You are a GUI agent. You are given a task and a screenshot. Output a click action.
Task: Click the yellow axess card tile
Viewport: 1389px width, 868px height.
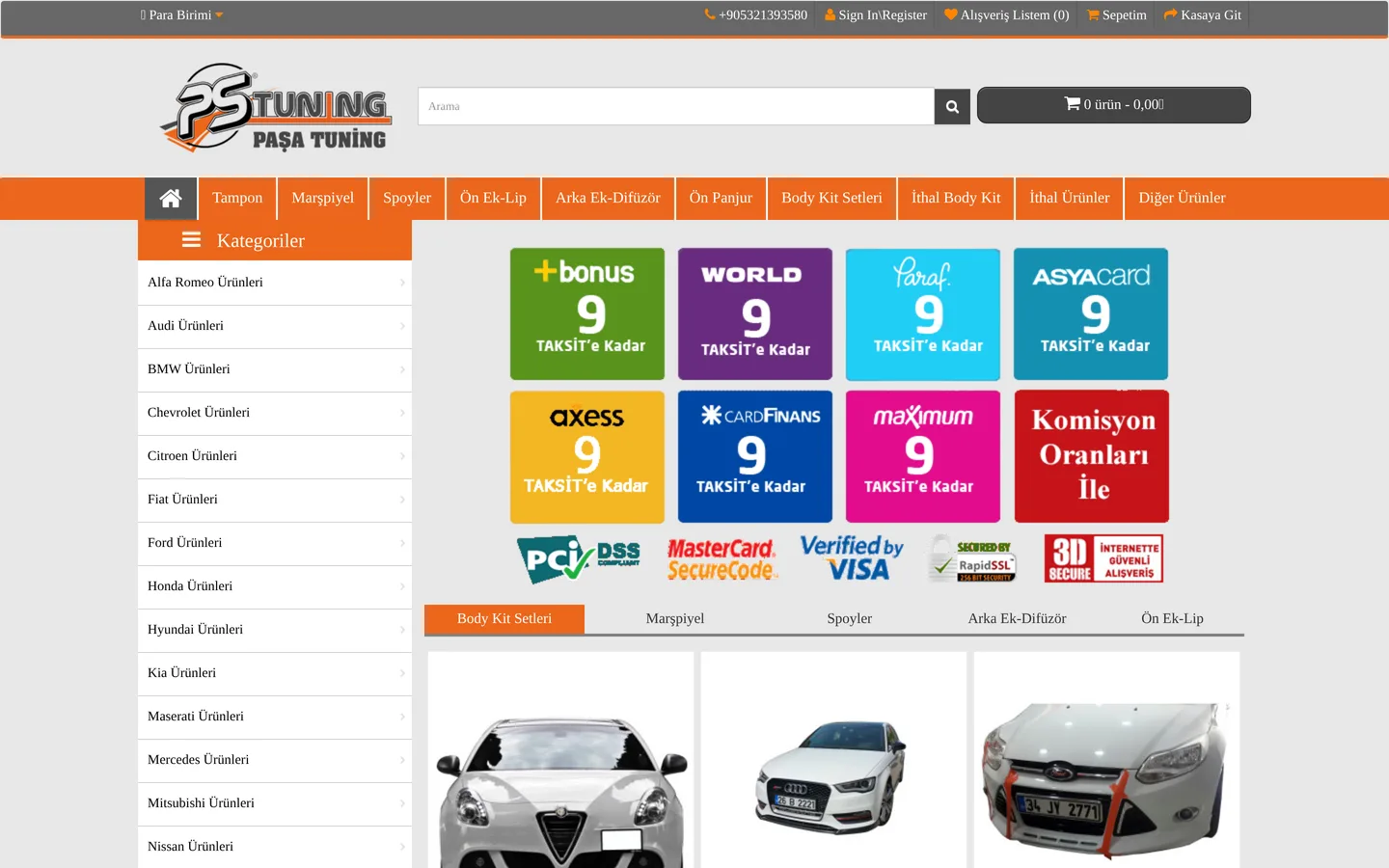(x=587, y=457)
